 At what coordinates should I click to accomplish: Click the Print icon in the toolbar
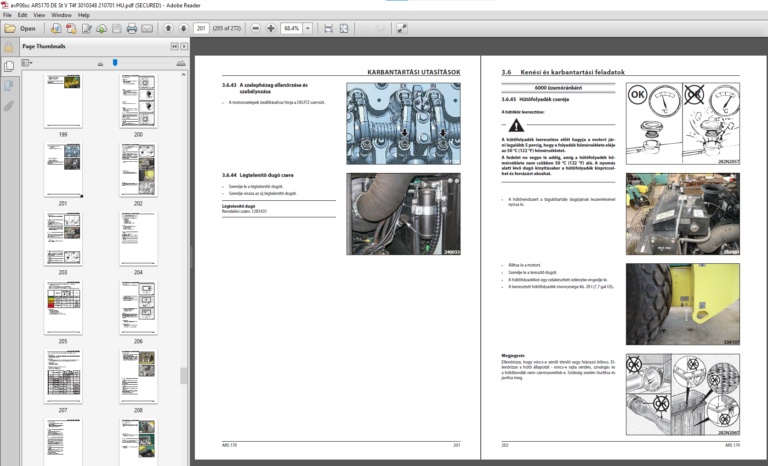(133, 28)
